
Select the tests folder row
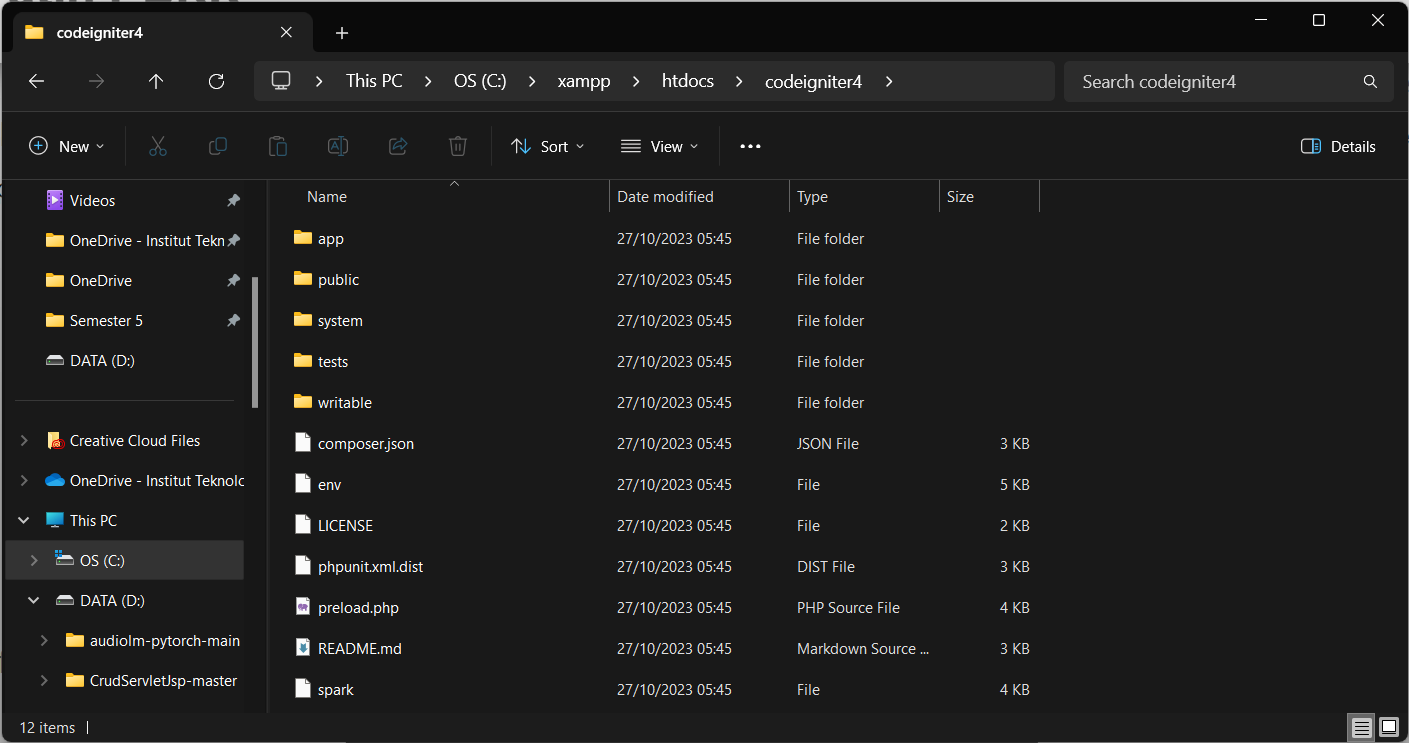click(x=660, y=361)
